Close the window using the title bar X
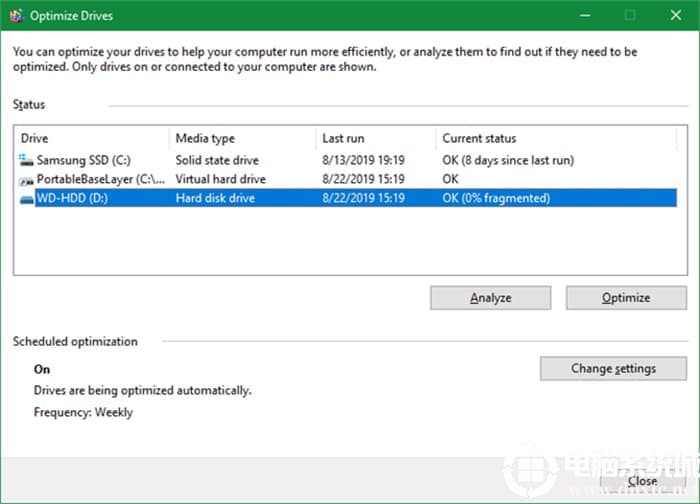This screenshot has width=700, height=504. point(676,16)
